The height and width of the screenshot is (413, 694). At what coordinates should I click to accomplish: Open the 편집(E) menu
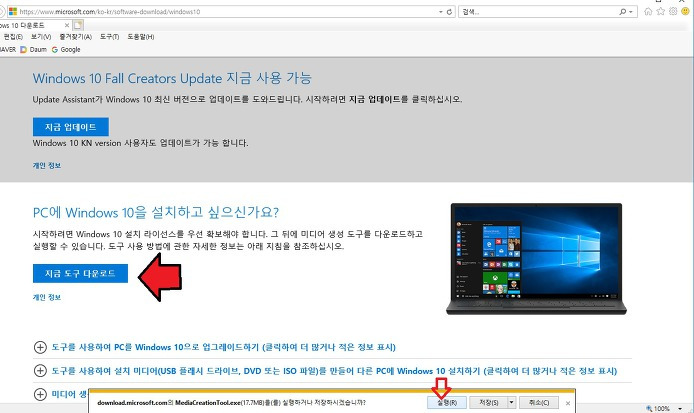click(x=13, y=37)
